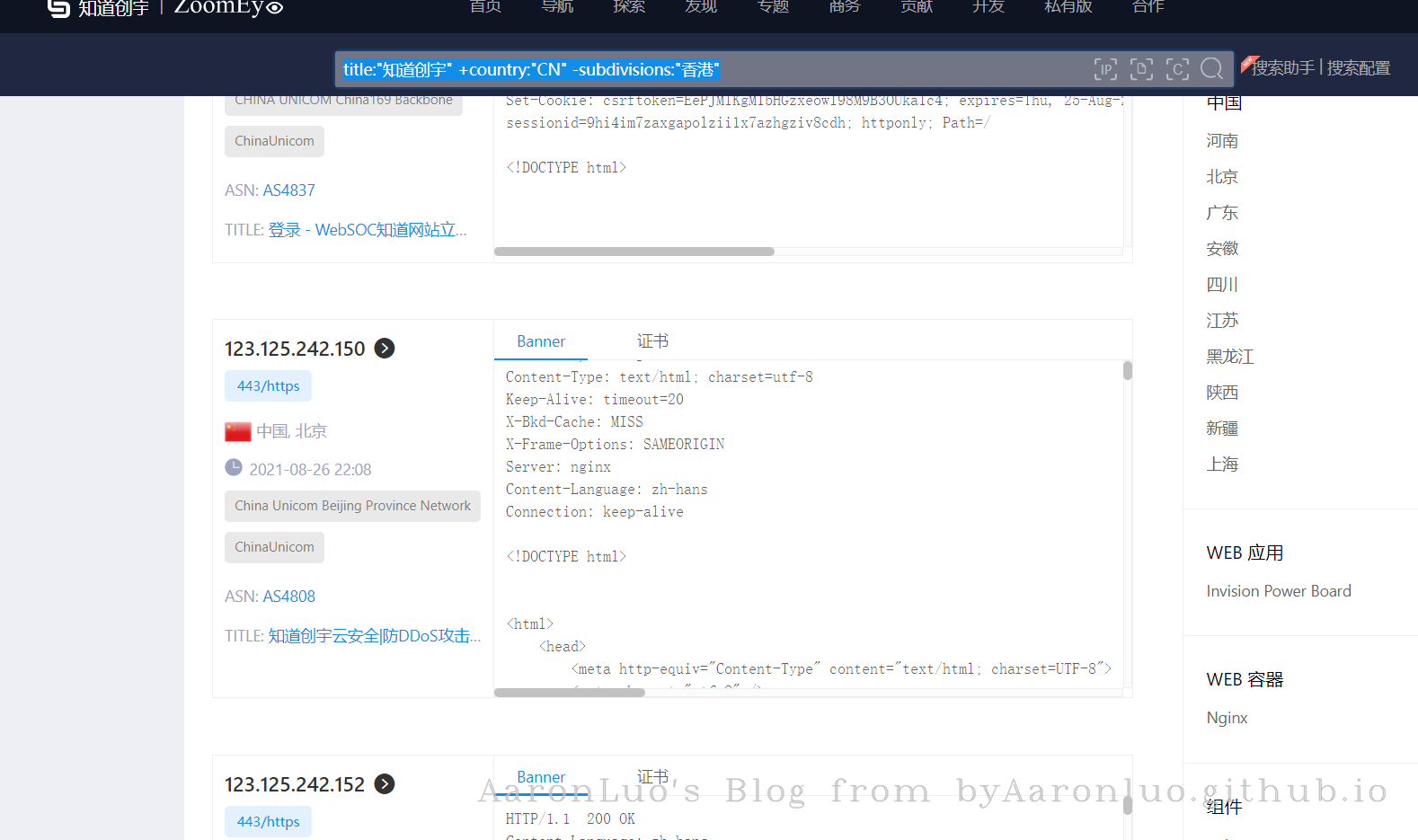Select Banner tab for 123.125.242.150
The width and height of the screenshot is (1418, 840).
[541, 341]
